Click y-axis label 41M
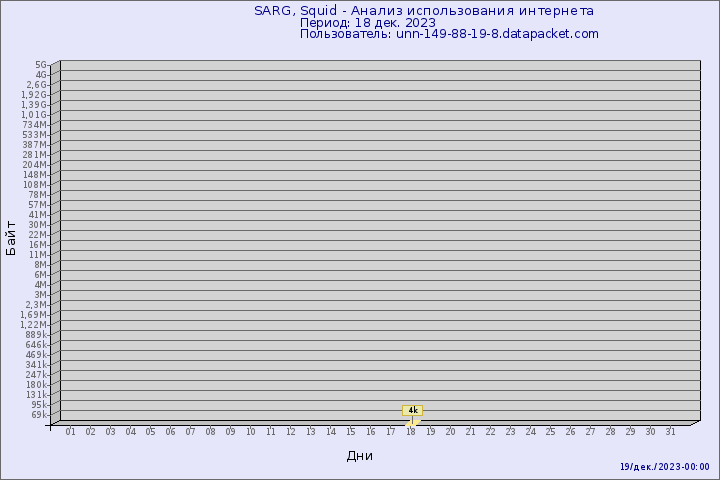 pos(38,215)
